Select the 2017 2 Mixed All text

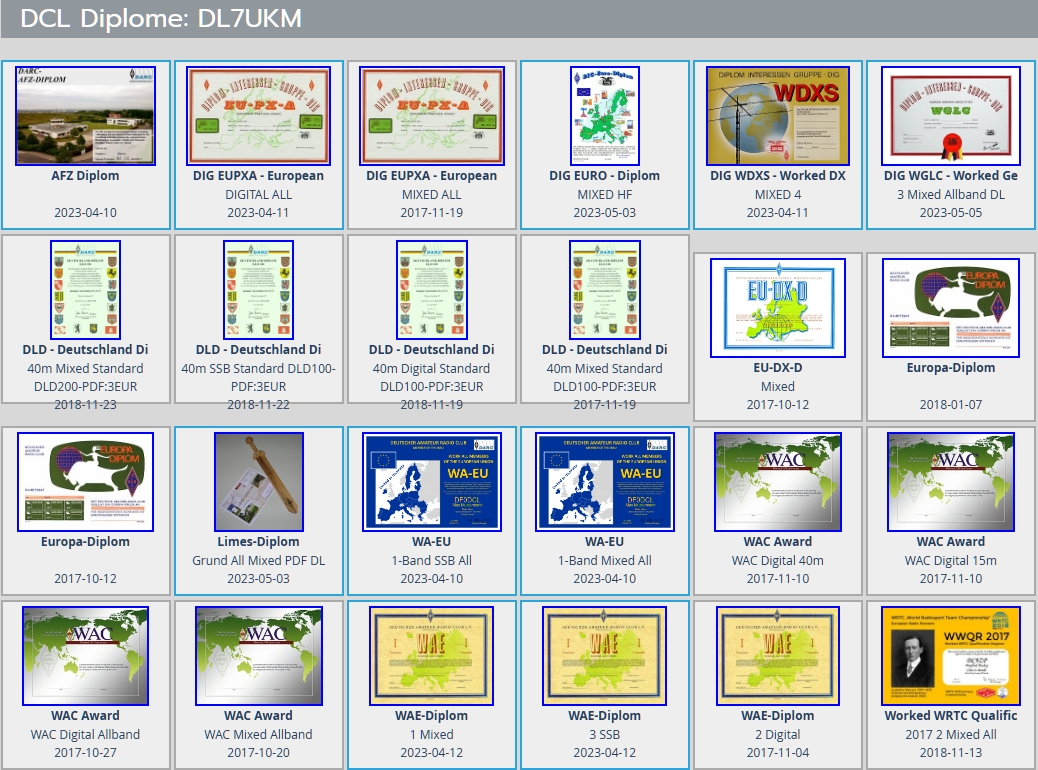click(x=951, y=735)
